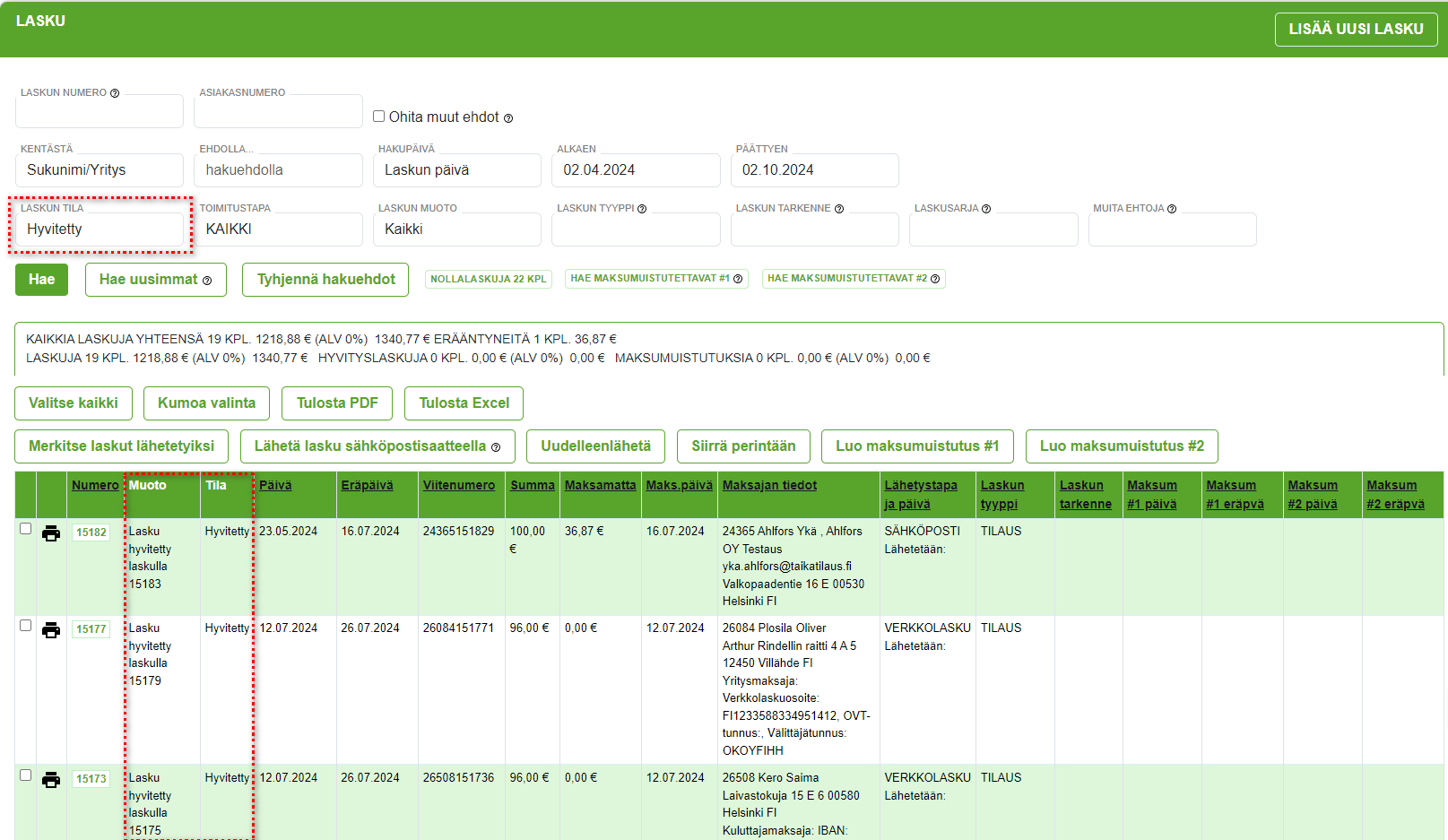The image size is (1448, 840).
Task: Run search with the Hae button
Action: pos(41,280)
